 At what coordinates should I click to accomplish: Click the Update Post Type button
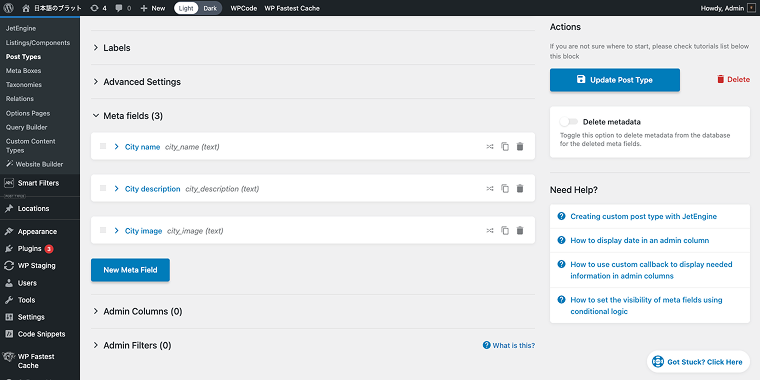pyautogui.click(x=615, y=80)
